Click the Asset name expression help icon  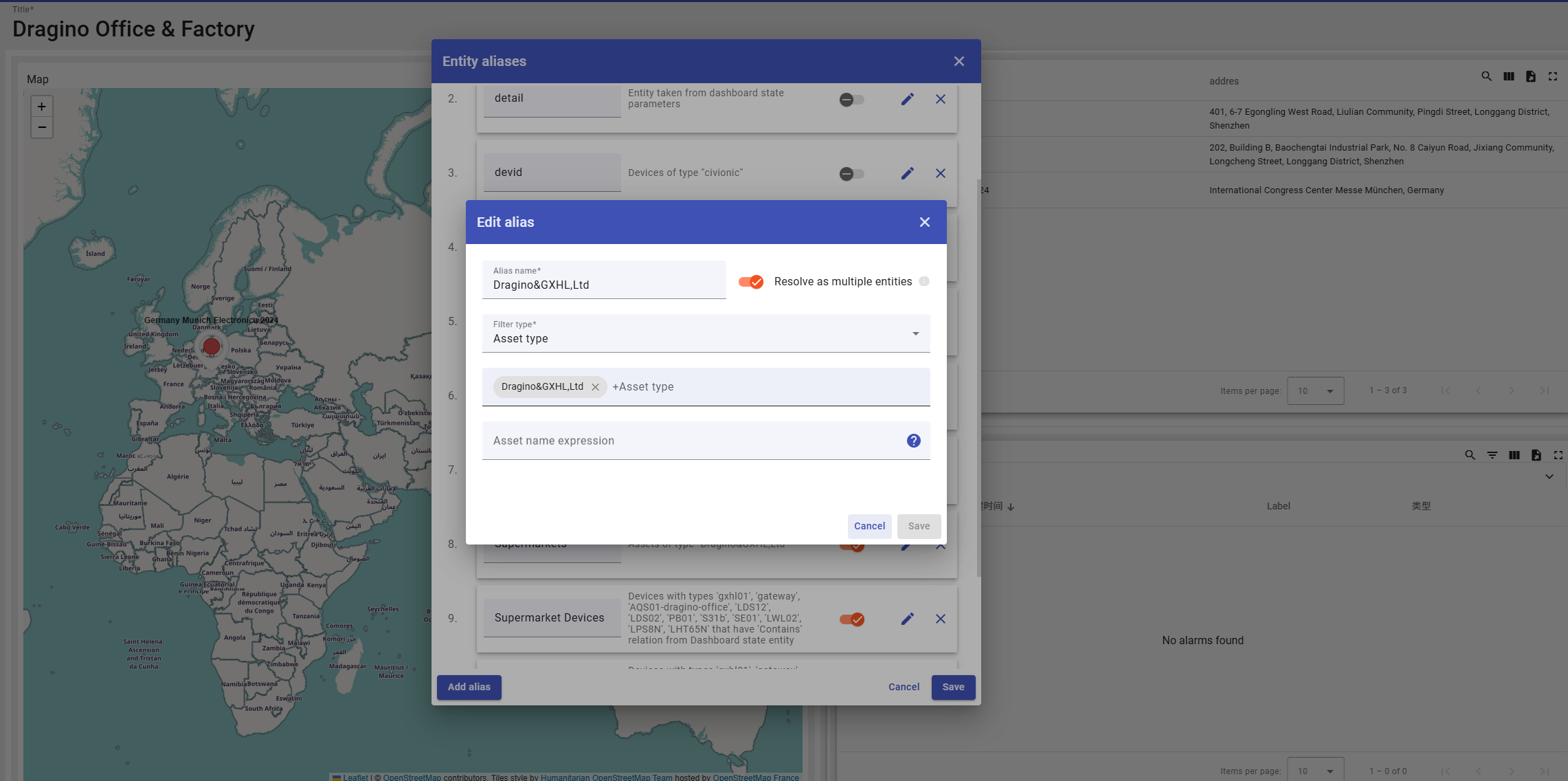click(x=913, y=441)
